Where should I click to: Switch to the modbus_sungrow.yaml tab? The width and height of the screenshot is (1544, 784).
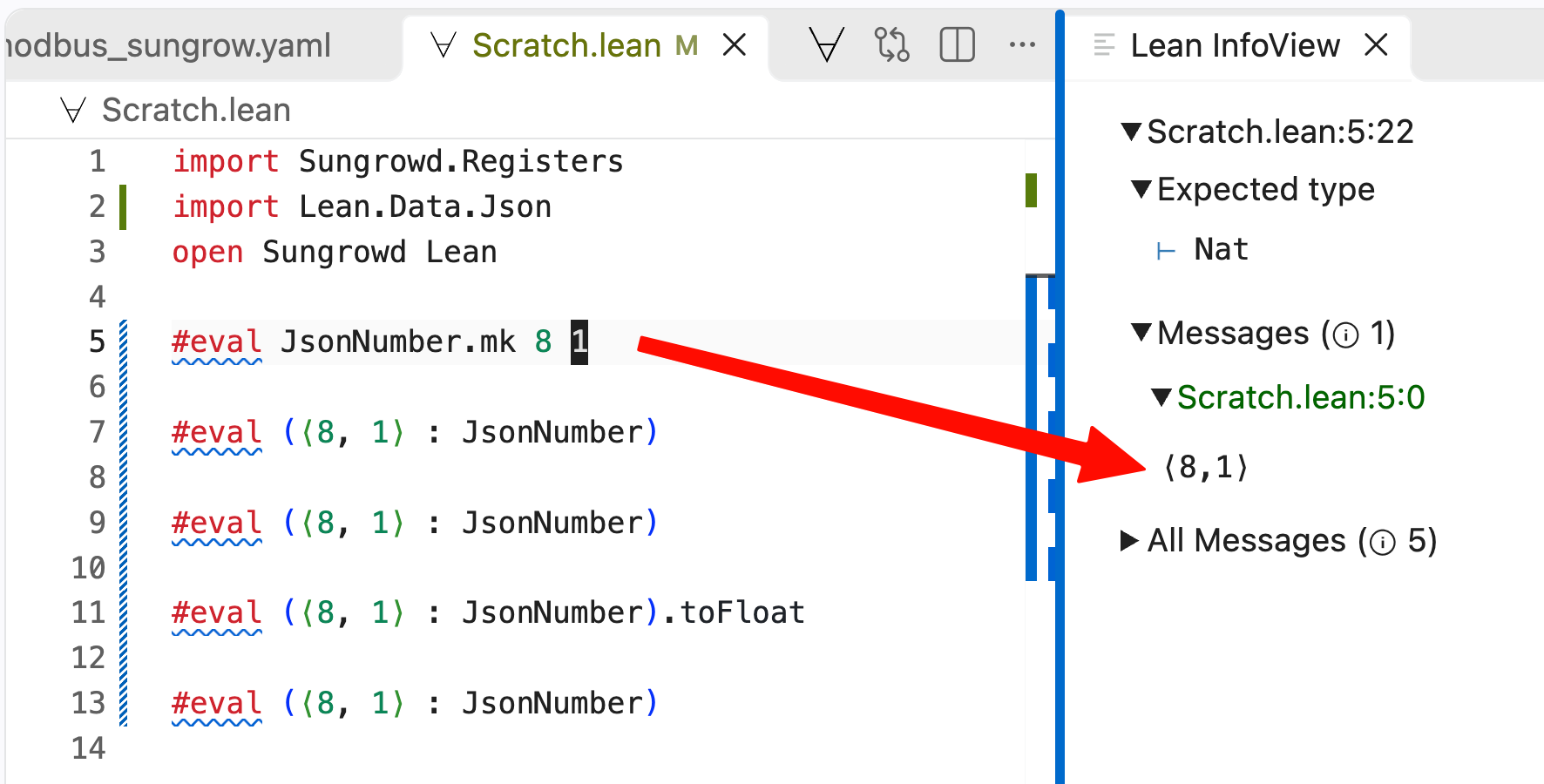pyautogui.click(x=167, y=45)
